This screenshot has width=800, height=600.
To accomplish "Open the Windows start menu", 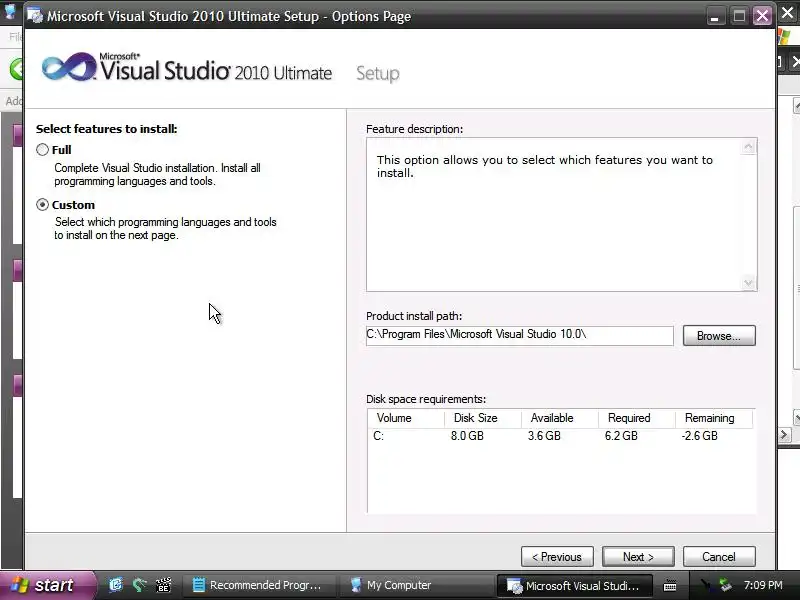I will (x=47, y=585).
